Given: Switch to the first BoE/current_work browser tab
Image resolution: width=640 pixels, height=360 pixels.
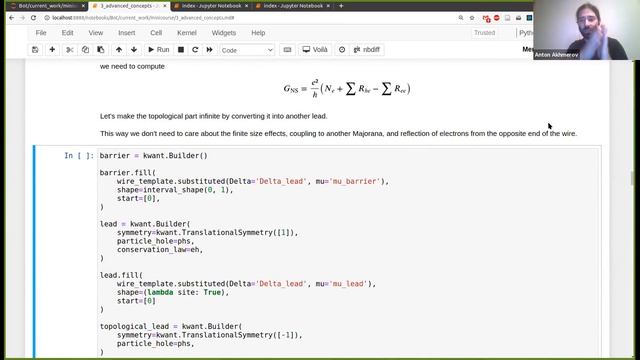Looking at the screenshot, I should [47, 6].
